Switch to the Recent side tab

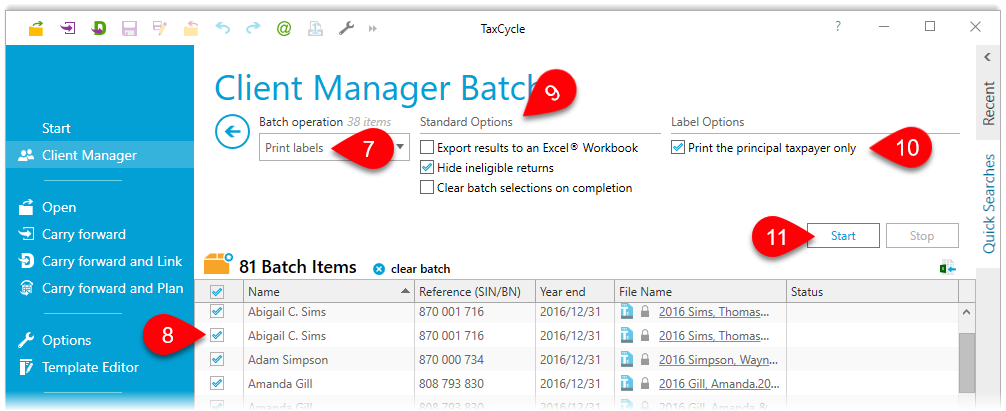pyautogui.click(x=989, y=104)
